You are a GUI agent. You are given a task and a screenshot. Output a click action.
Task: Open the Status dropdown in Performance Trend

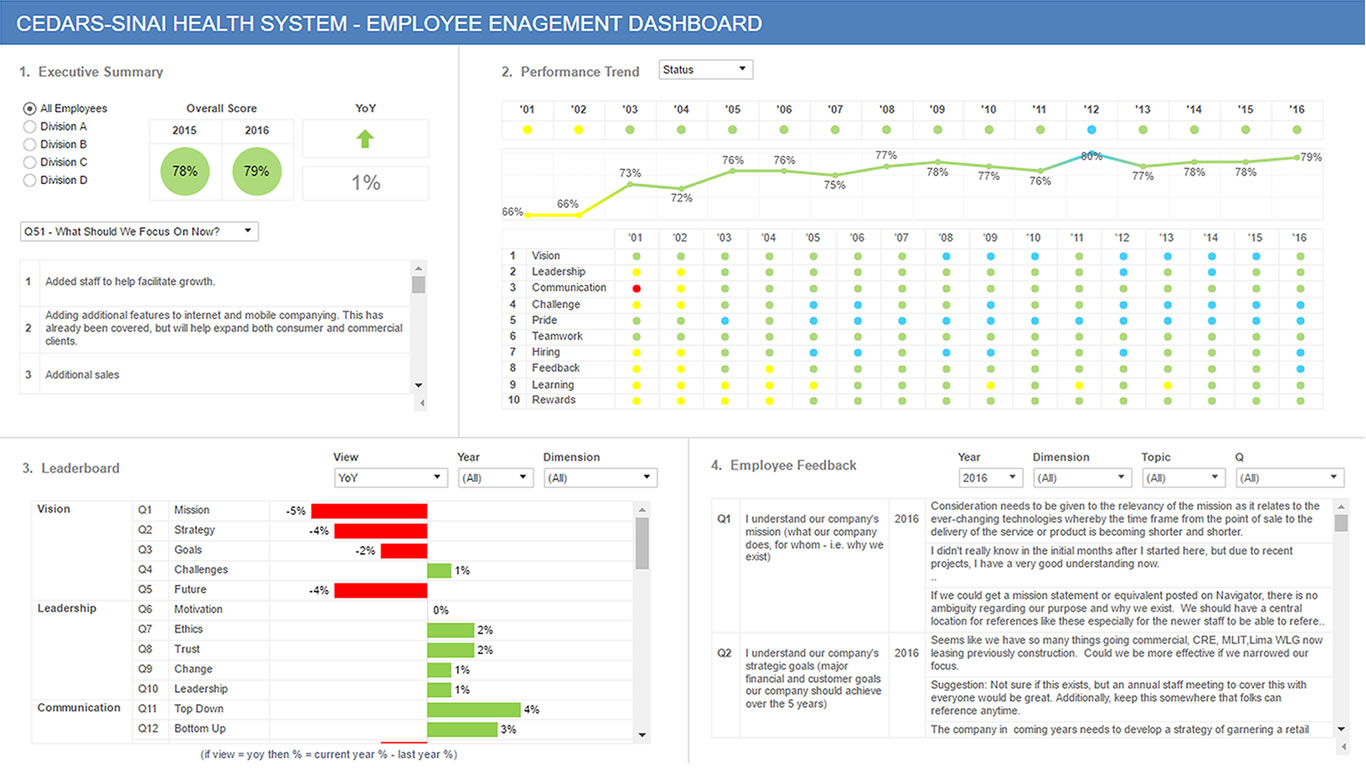[x=705, y=70]
